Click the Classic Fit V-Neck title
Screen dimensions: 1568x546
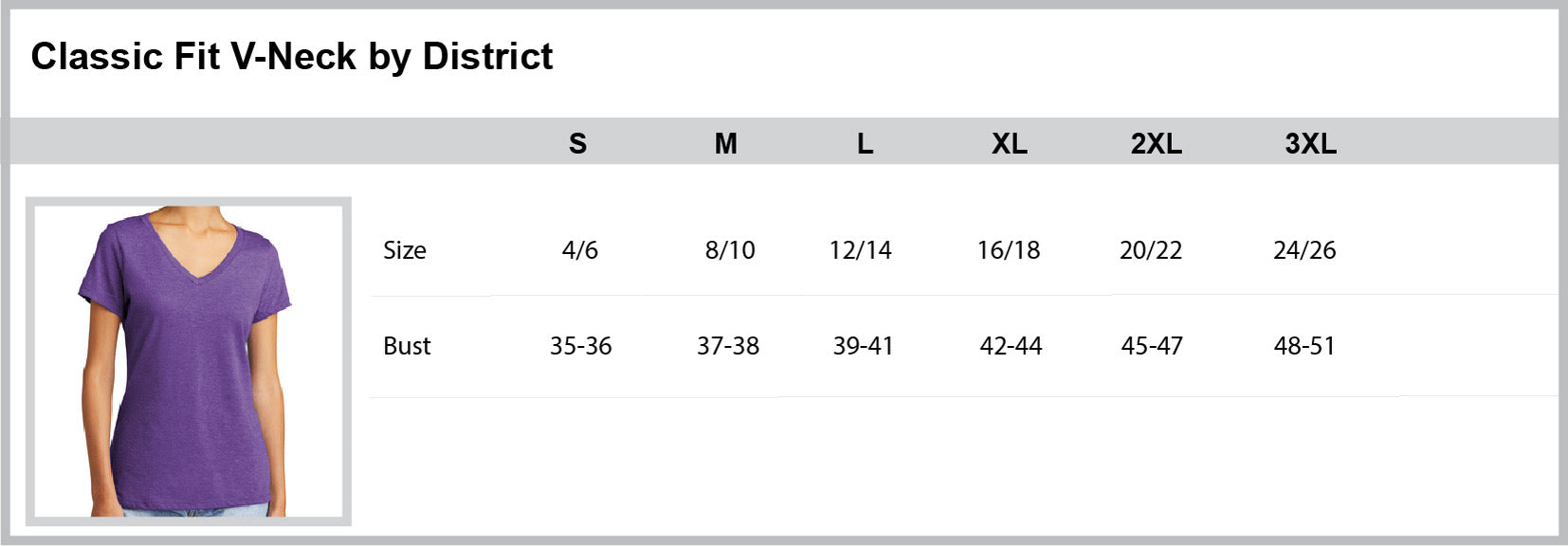click(292, 57)
